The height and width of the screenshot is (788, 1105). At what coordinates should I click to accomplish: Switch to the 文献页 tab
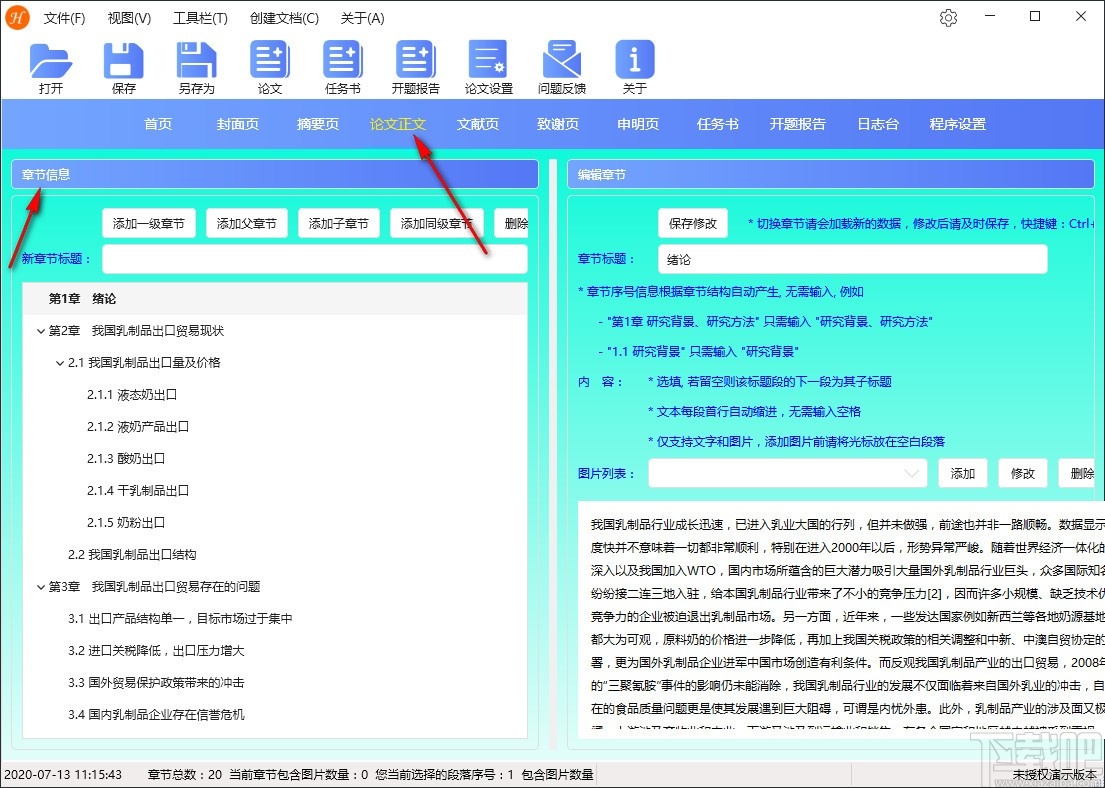477,124
